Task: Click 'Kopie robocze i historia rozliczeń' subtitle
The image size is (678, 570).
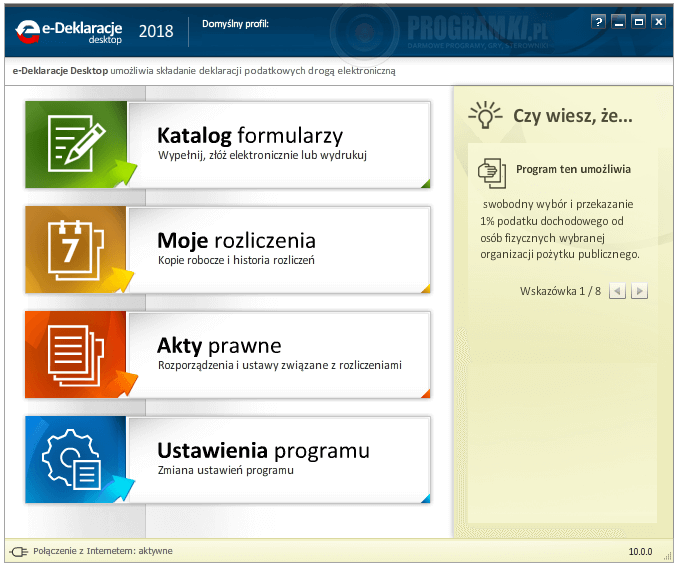Action: coord(236,260)
